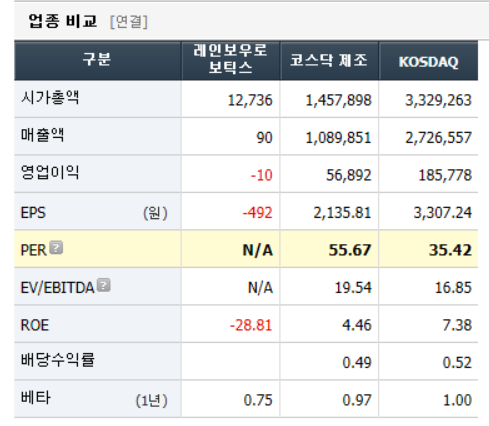Image resolution: width=489 pixels, height=426 pixels.
Task: Click the (1년) period label
Action: click(151, 400)
